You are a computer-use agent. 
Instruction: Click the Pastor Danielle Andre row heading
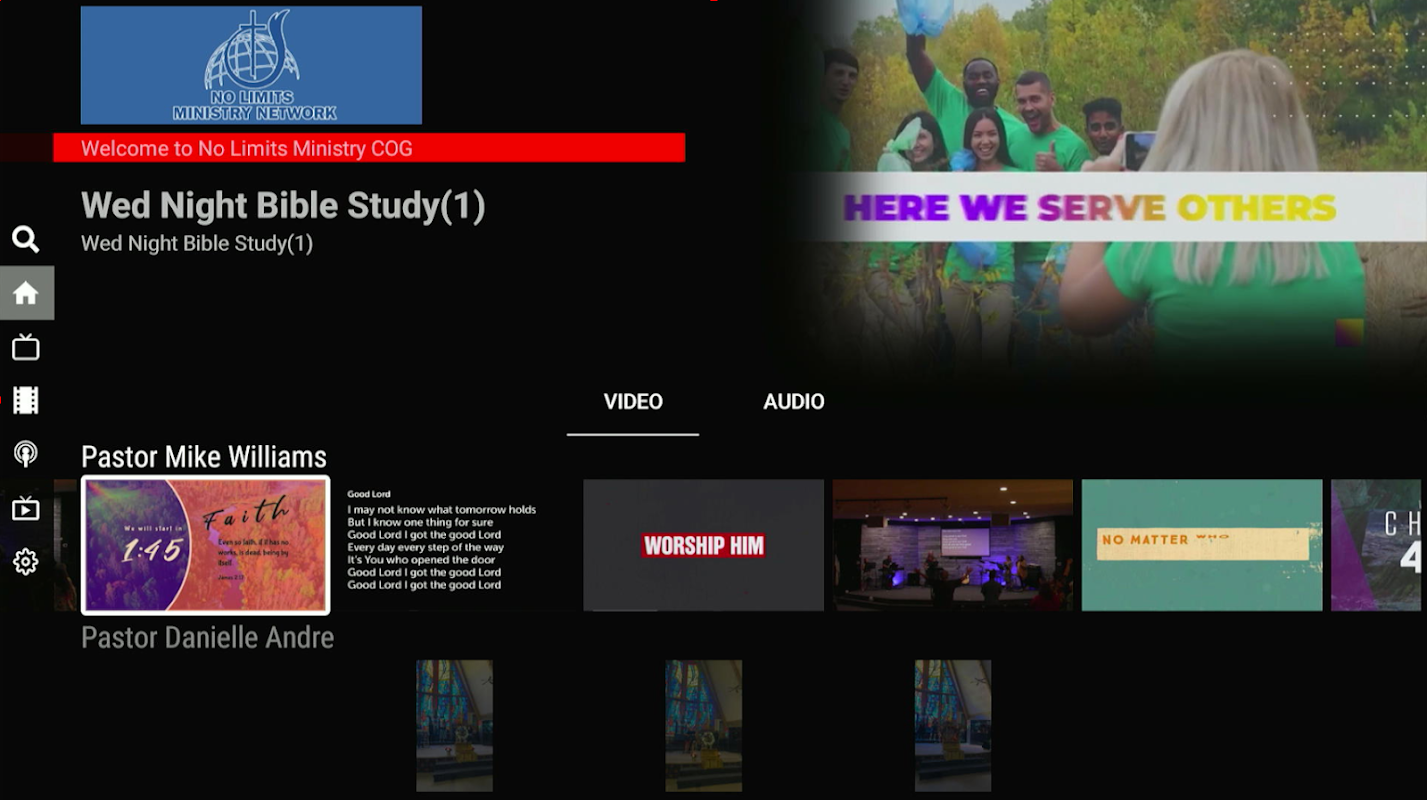[208, 638]
